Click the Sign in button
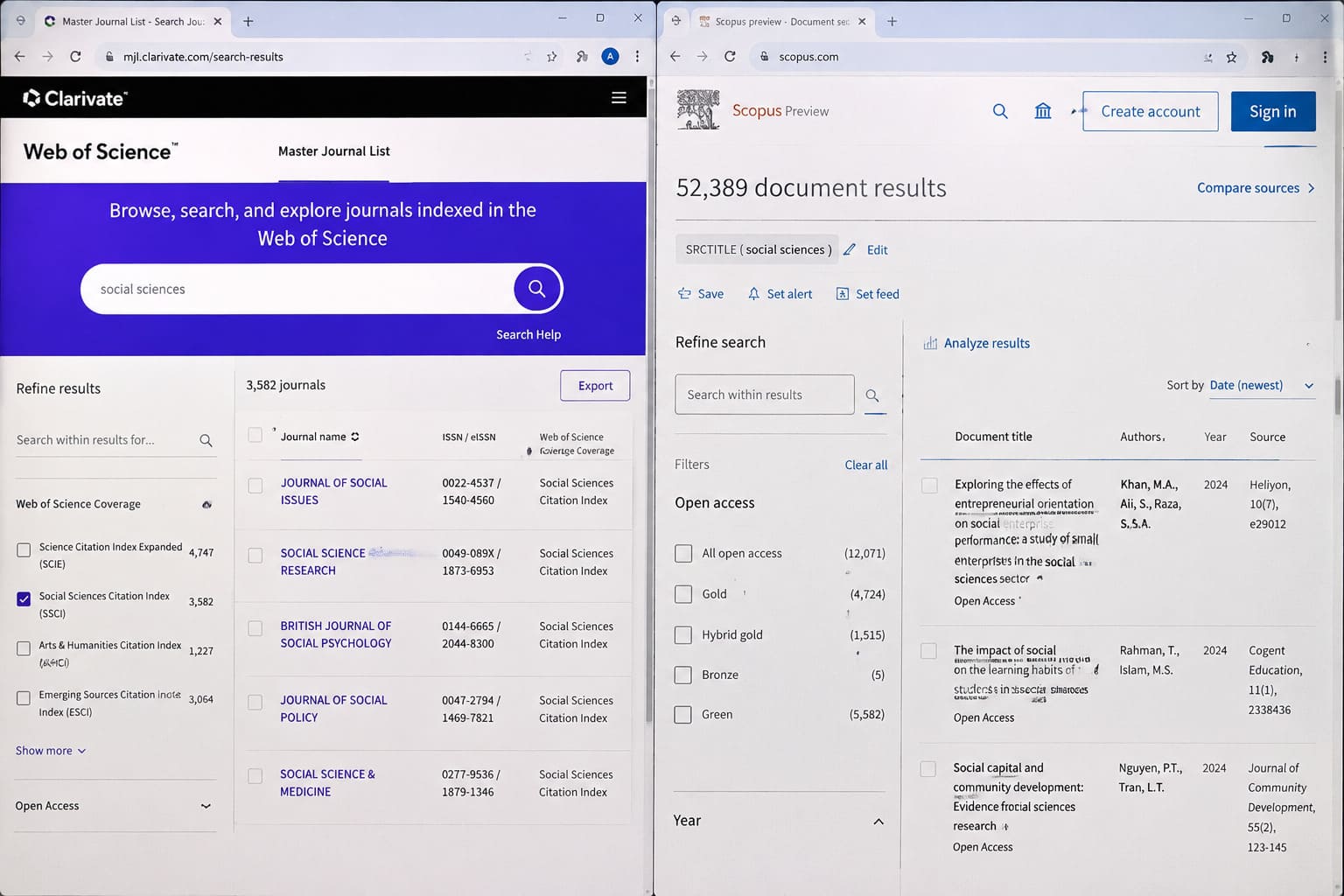The image size is (1344, 896). click(x=1273, y=111)
